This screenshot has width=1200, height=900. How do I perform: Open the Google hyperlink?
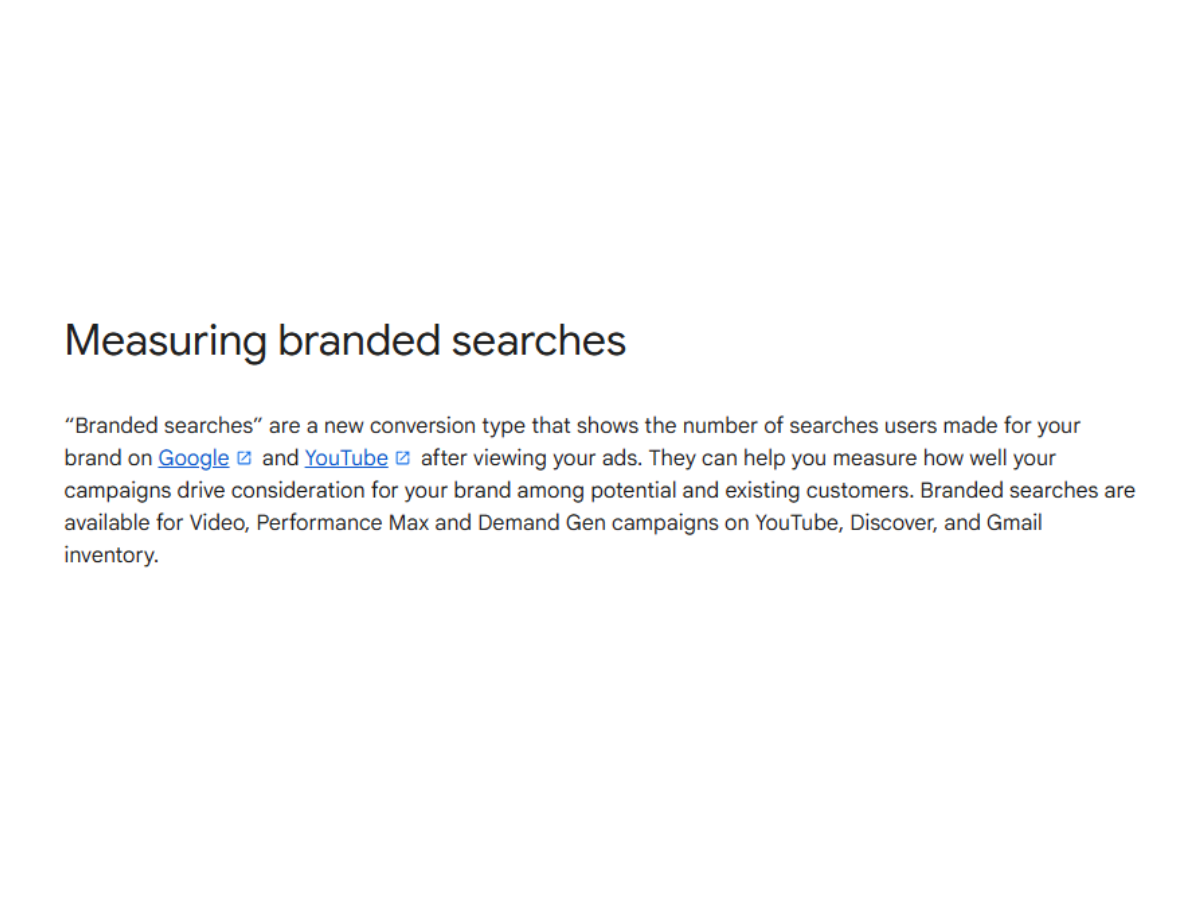(x=194, y=458)
